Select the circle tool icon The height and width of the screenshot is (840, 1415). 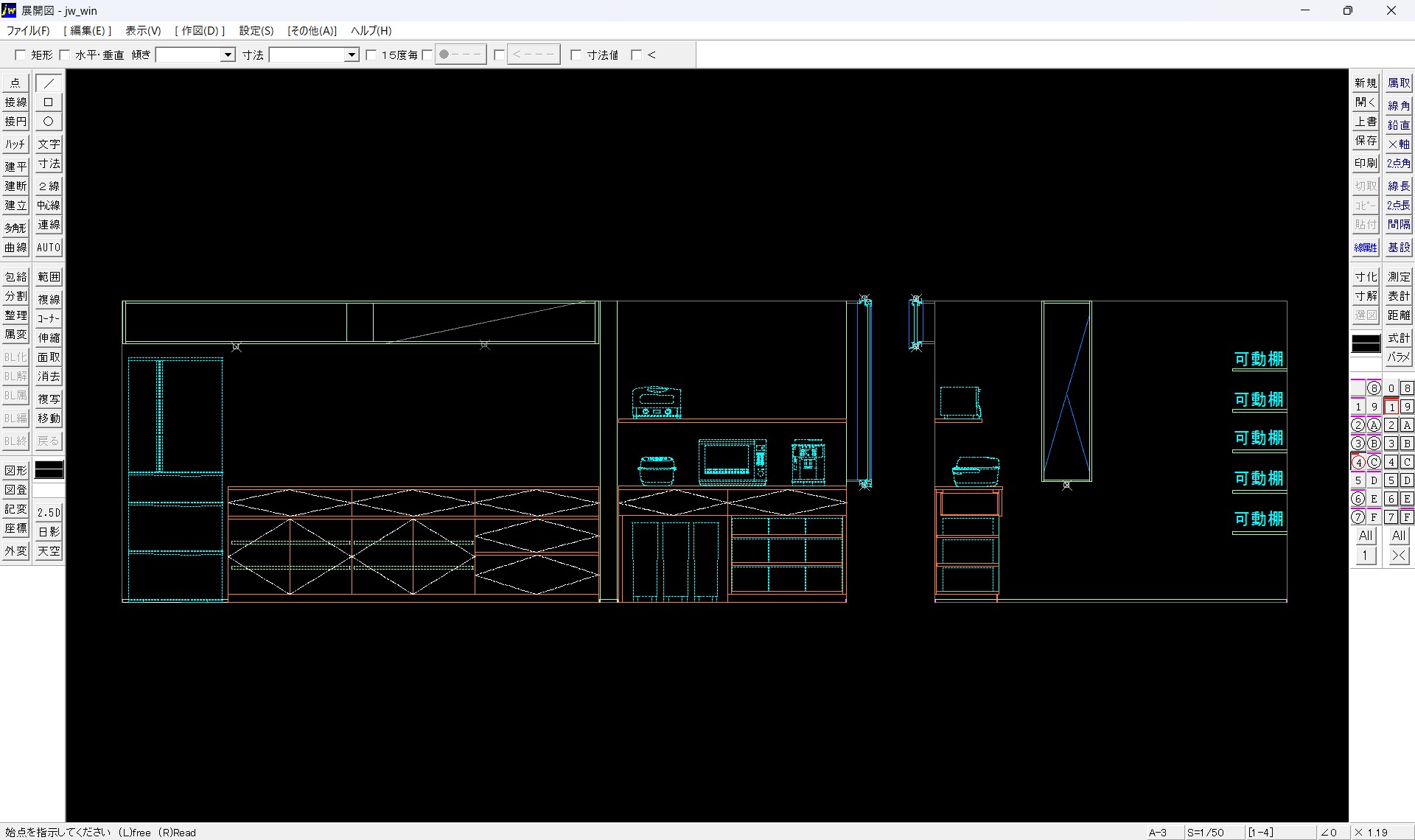tap(49, 122)
